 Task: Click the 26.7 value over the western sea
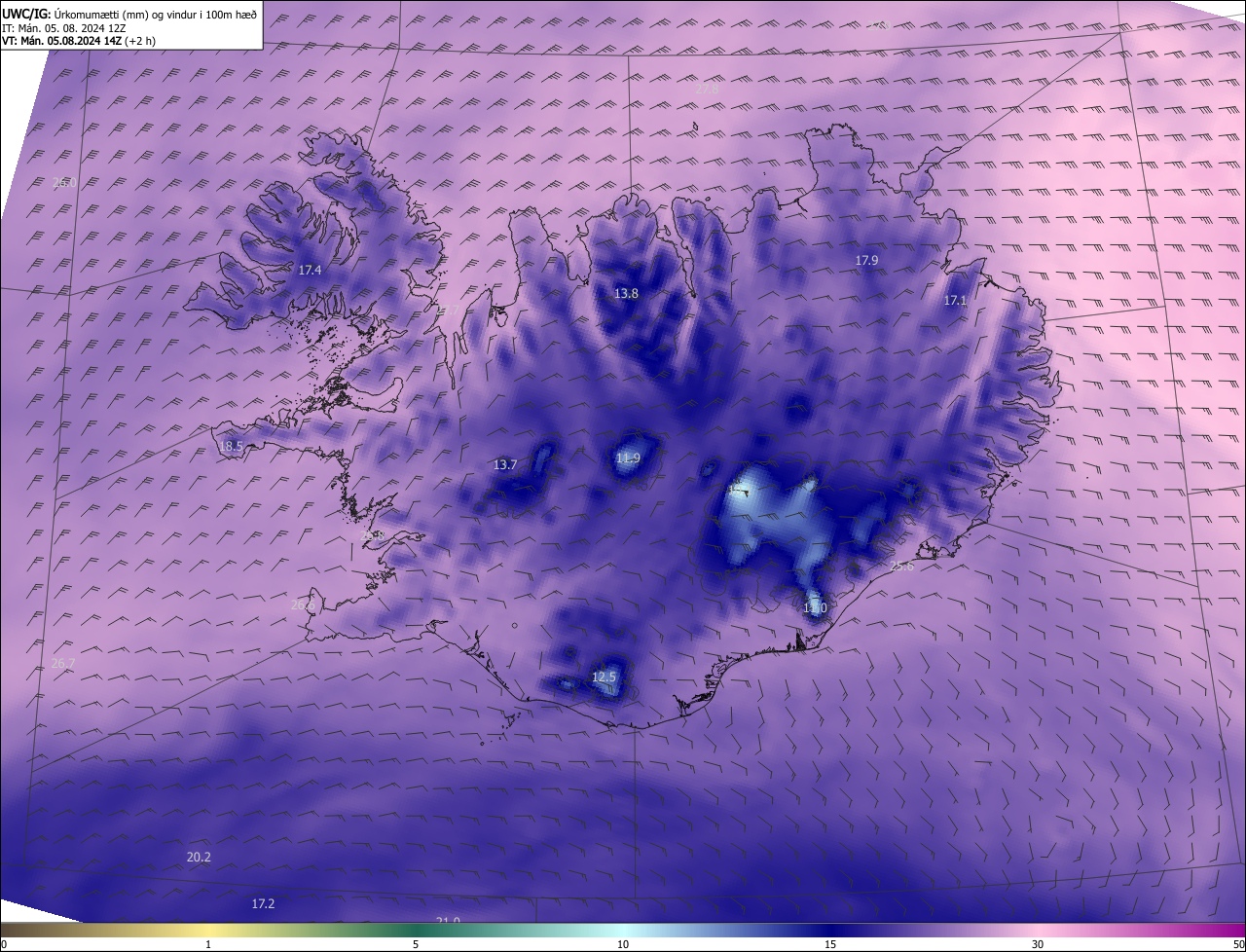(x=63, y=664)
